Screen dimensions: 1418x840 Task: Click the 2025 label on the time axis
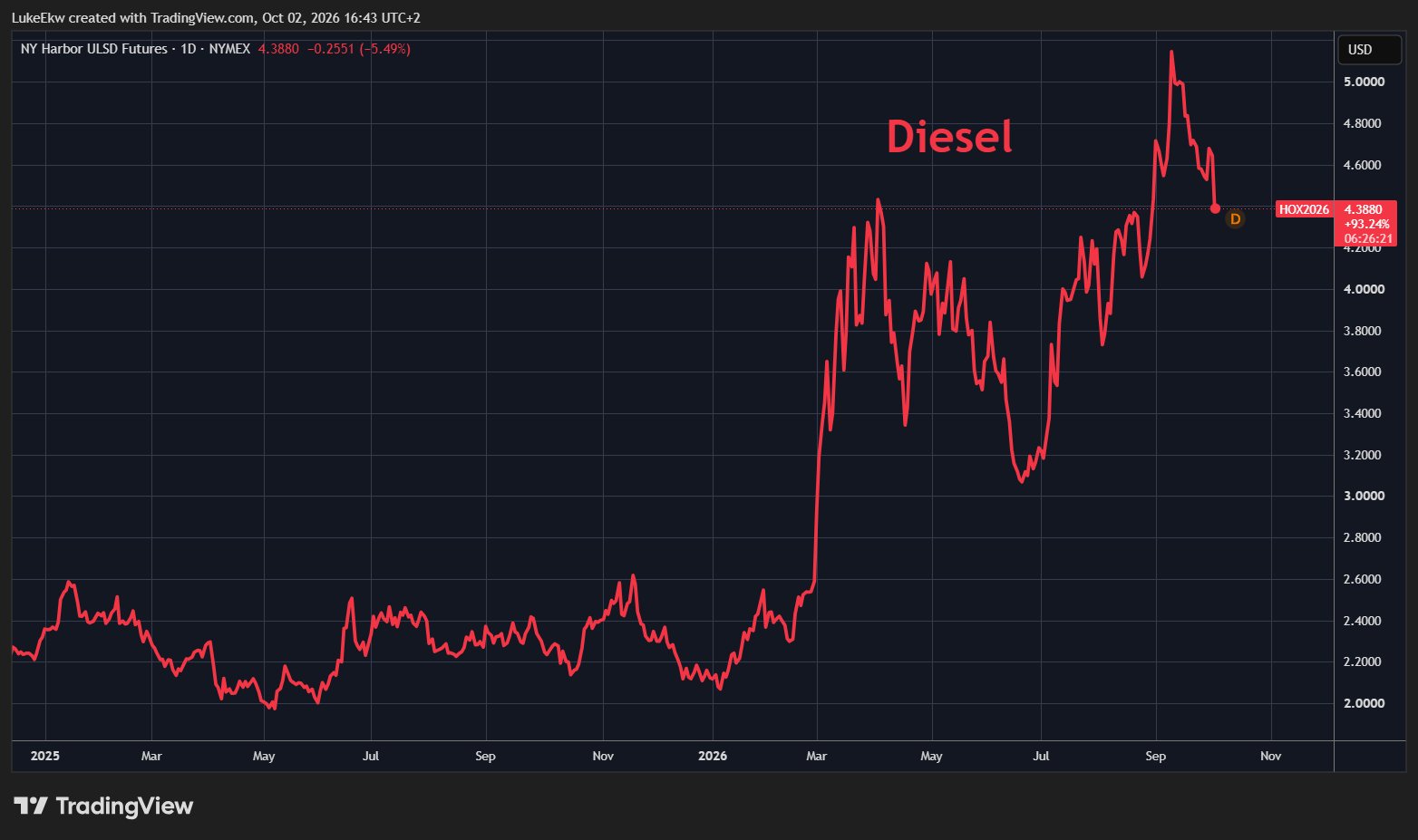tap(44, 756)
